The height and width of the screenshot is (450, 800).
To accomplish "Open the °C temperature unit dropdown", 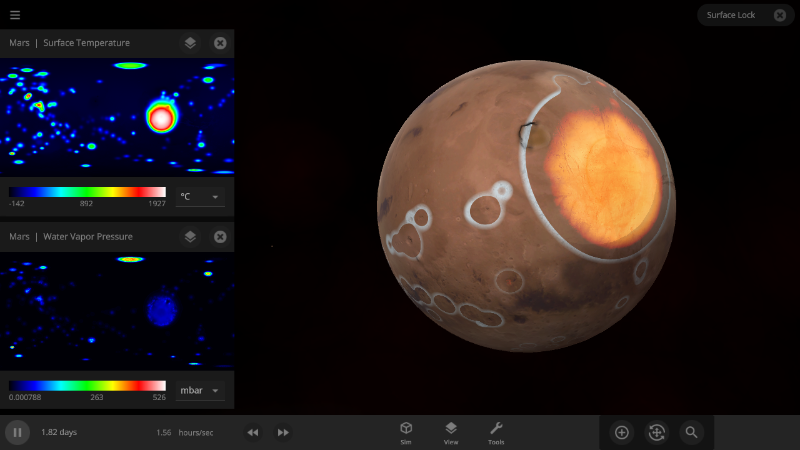I will click(x=200, y=197).
